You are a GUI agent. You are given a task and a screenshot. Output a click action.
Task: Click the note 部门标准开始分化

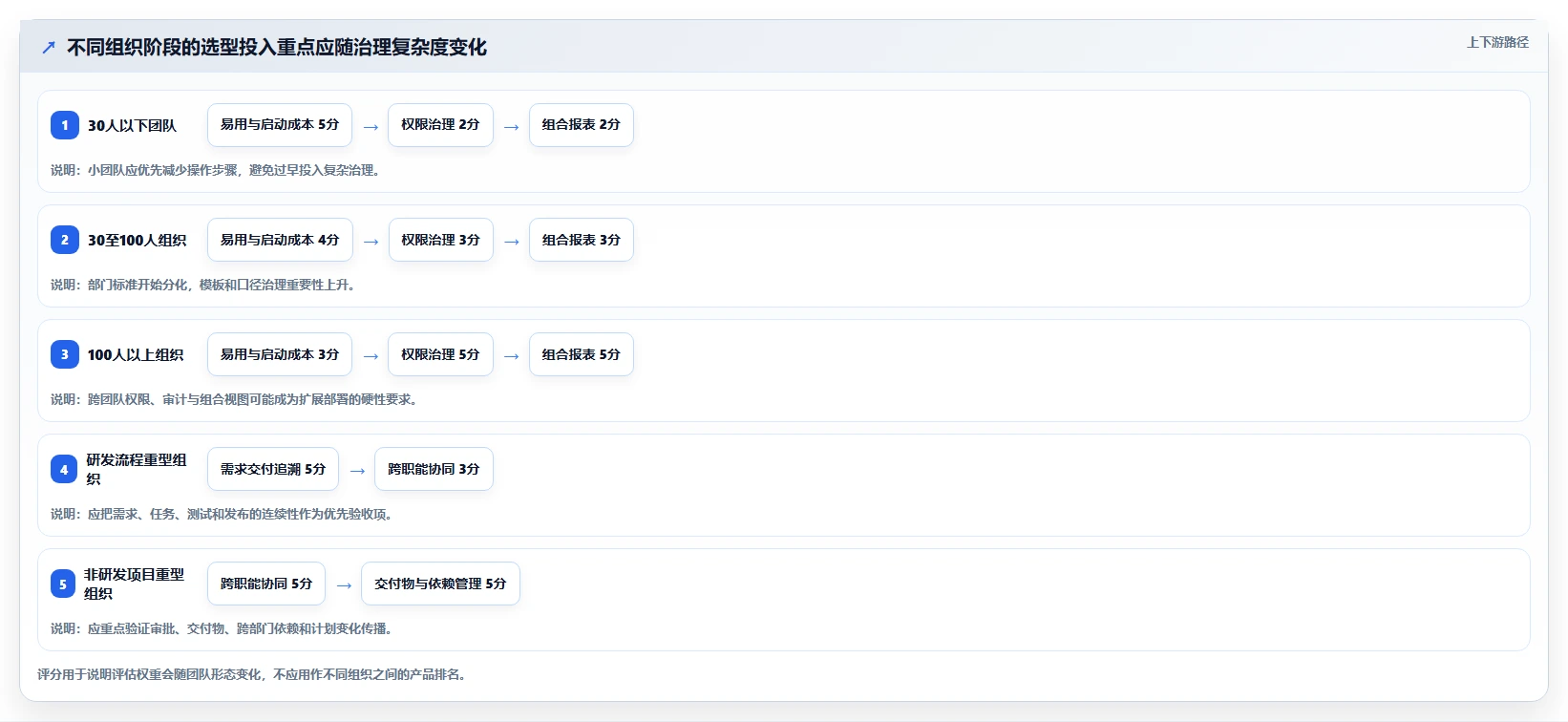click(x=205, y=285)
